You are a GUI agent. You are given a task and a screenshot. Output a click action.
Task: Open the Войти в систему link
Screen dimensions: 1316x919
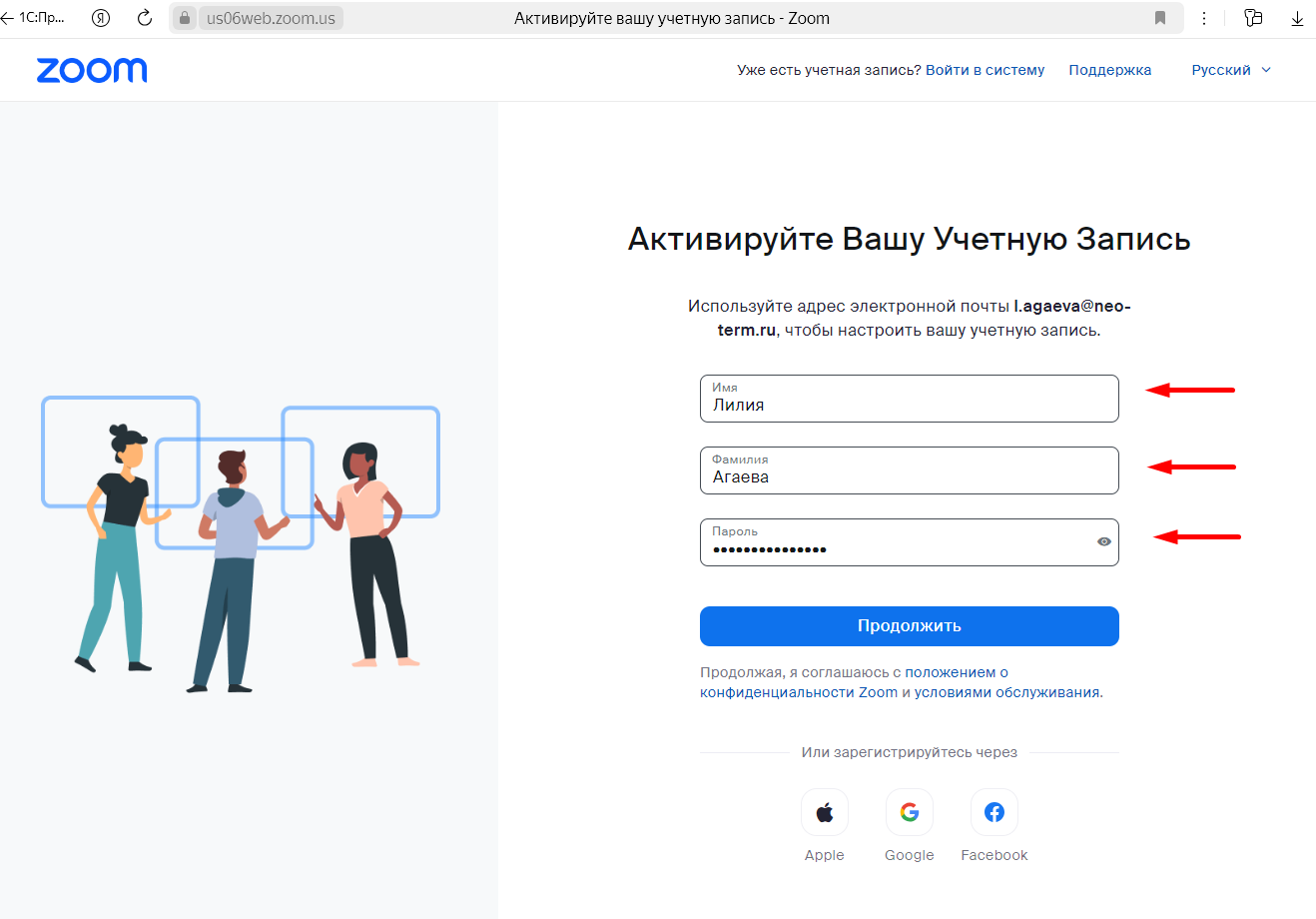[986, 70]
